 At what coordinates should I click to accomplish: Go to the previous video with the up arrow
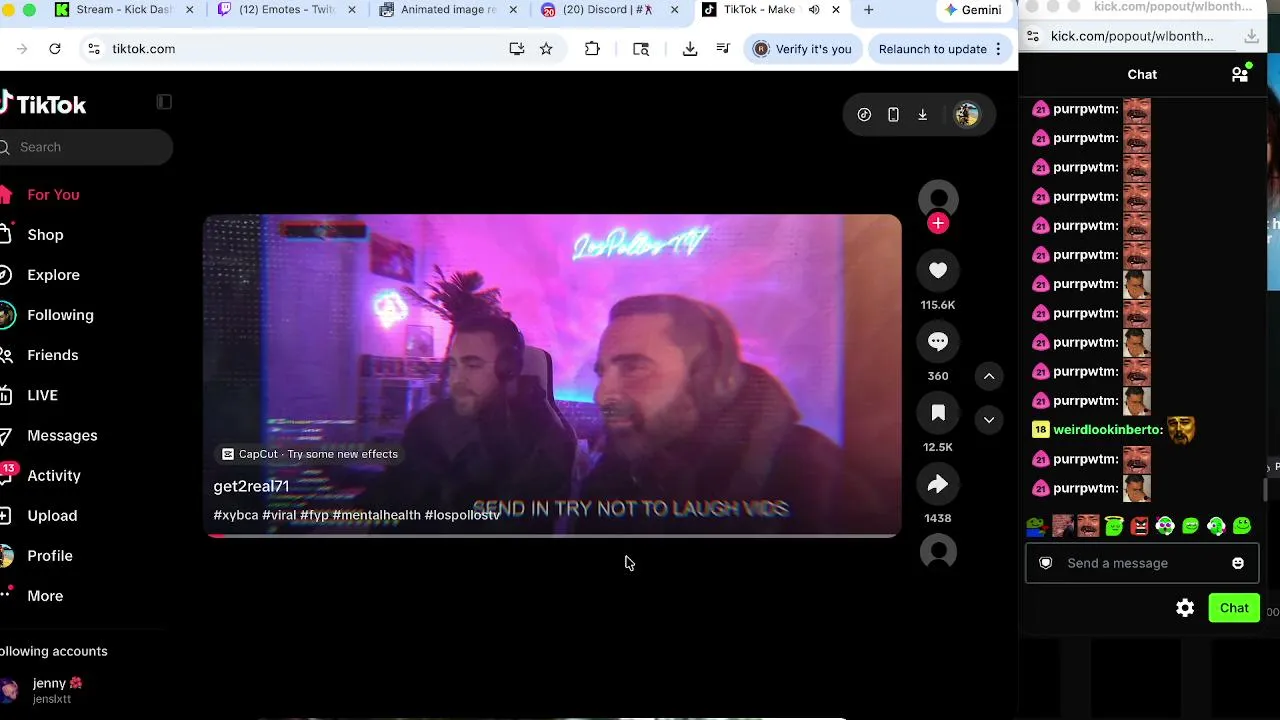coord(989,376)
